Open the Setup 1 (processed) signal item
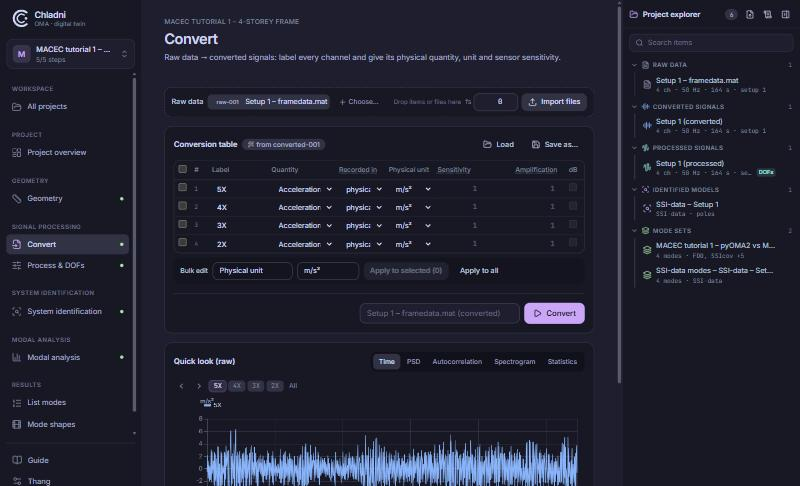 pos(712,168)
